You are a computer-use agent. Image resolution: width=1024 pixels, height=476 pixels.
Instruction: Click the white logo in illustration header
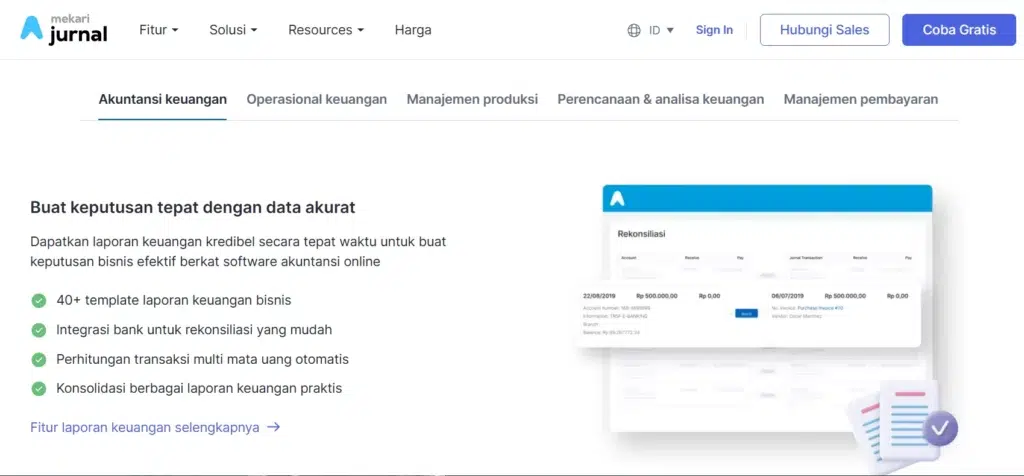pyautogui.click(x=617, y=198)
